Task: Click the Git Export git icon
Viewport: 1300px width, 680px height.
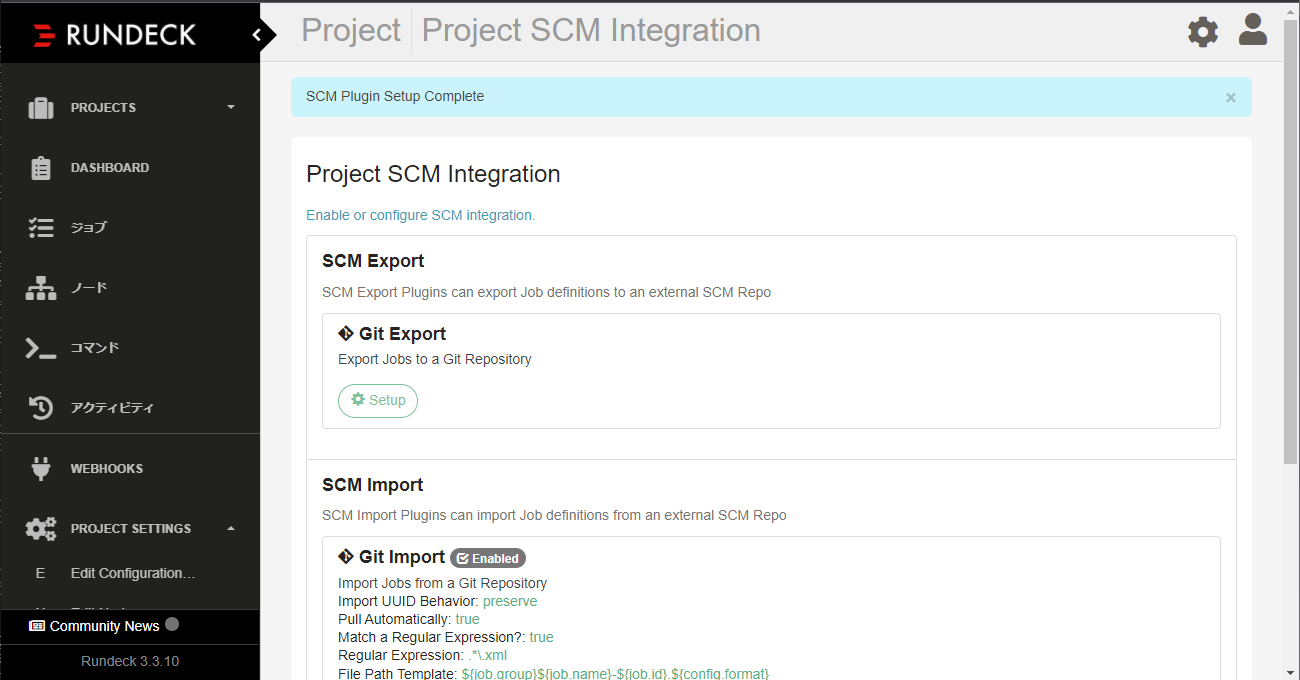Action: click(346, 333)
